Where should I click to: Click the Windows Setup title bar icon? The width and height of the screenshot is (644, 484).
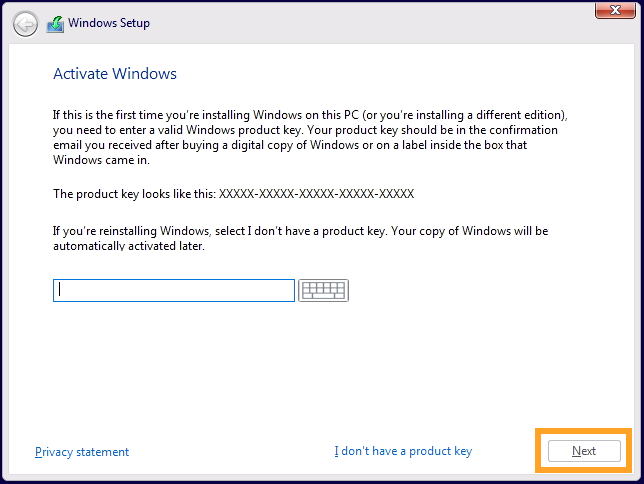coord(55,23)
